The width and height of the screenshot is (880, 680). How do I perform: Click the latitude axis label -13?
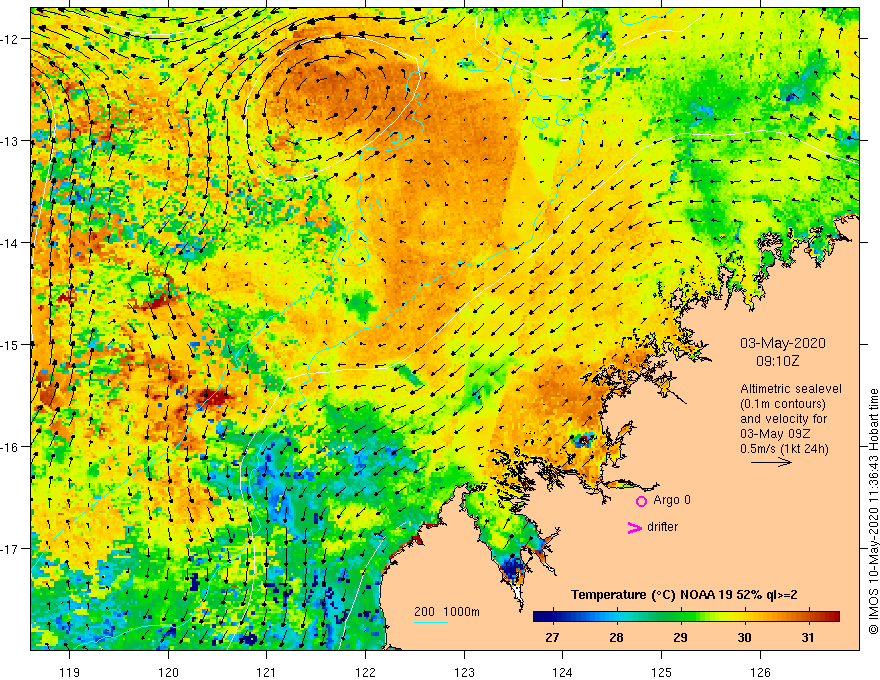point(11,141)
